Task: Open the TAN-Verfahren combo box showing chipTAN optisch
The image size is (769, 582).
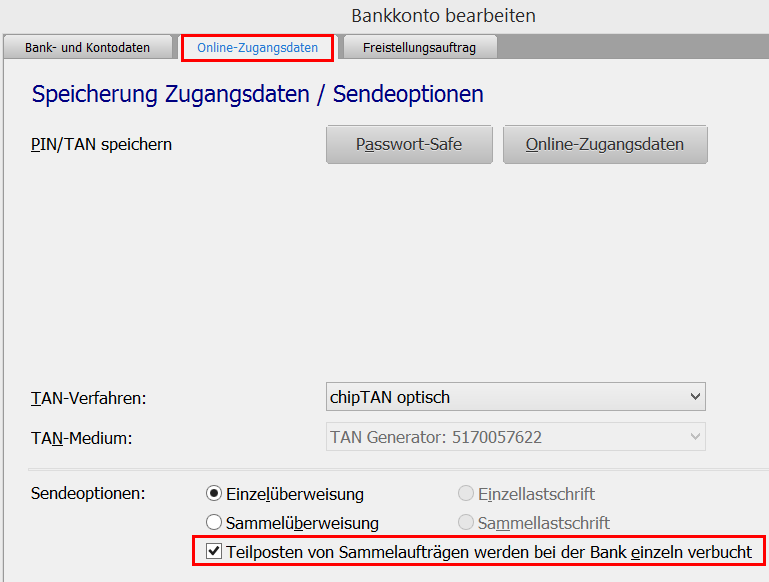Action: coord(505,397)
